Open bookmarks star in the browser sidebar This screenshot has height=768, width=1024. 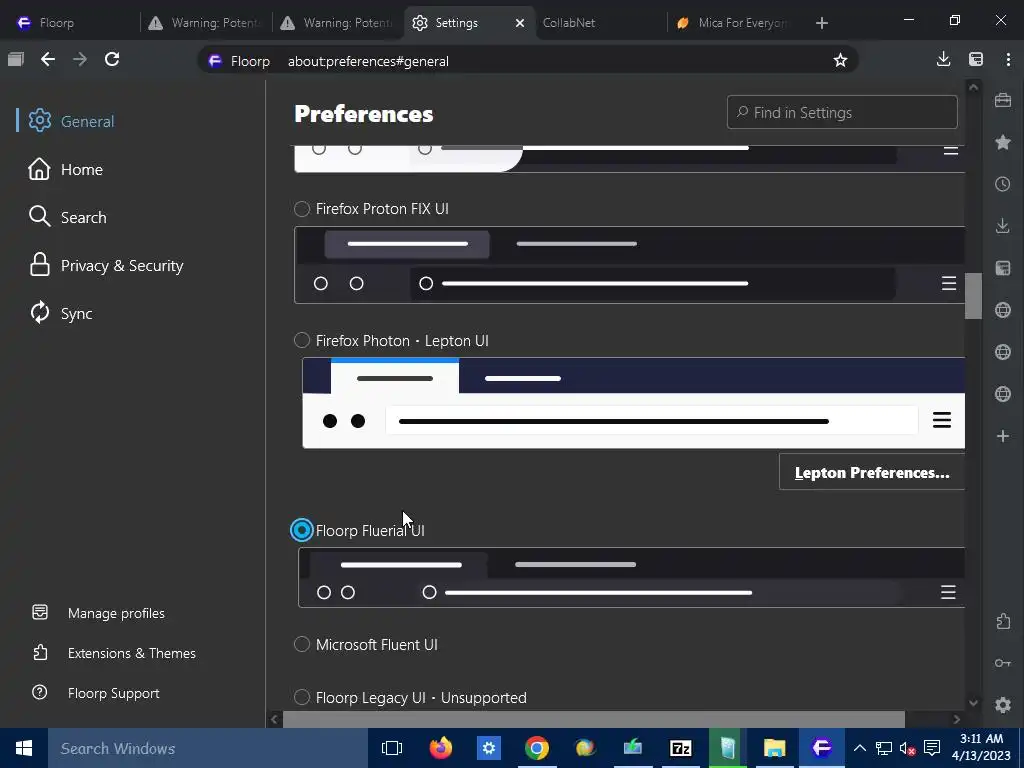[1002, 142]
